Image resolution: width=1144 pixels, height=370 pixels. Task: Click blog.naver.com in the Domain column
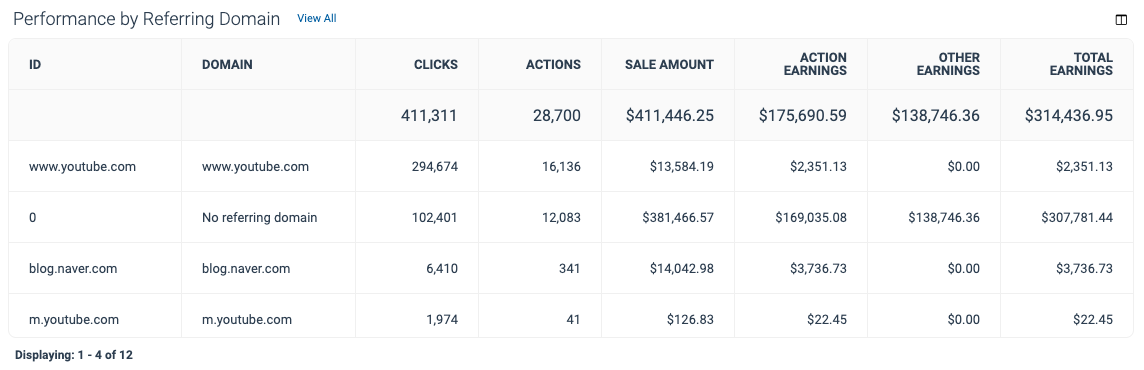(246, 269)
